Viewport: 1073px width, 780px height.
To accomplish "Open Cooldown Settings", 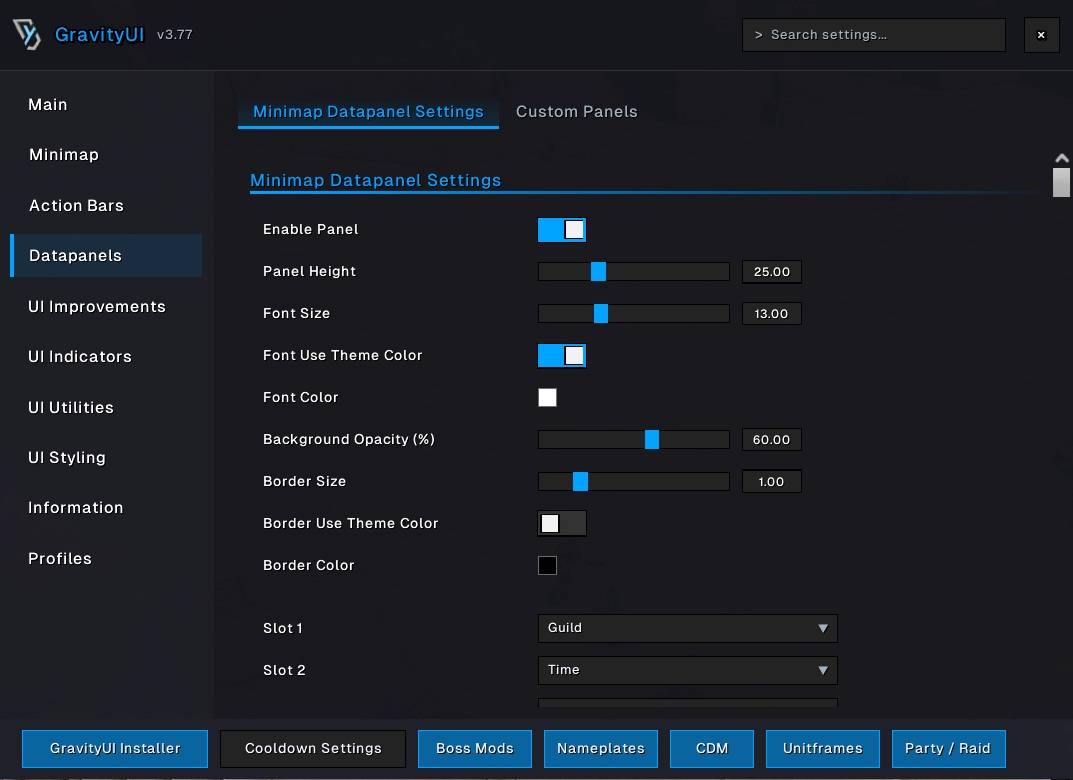I will tap(313, 749).
